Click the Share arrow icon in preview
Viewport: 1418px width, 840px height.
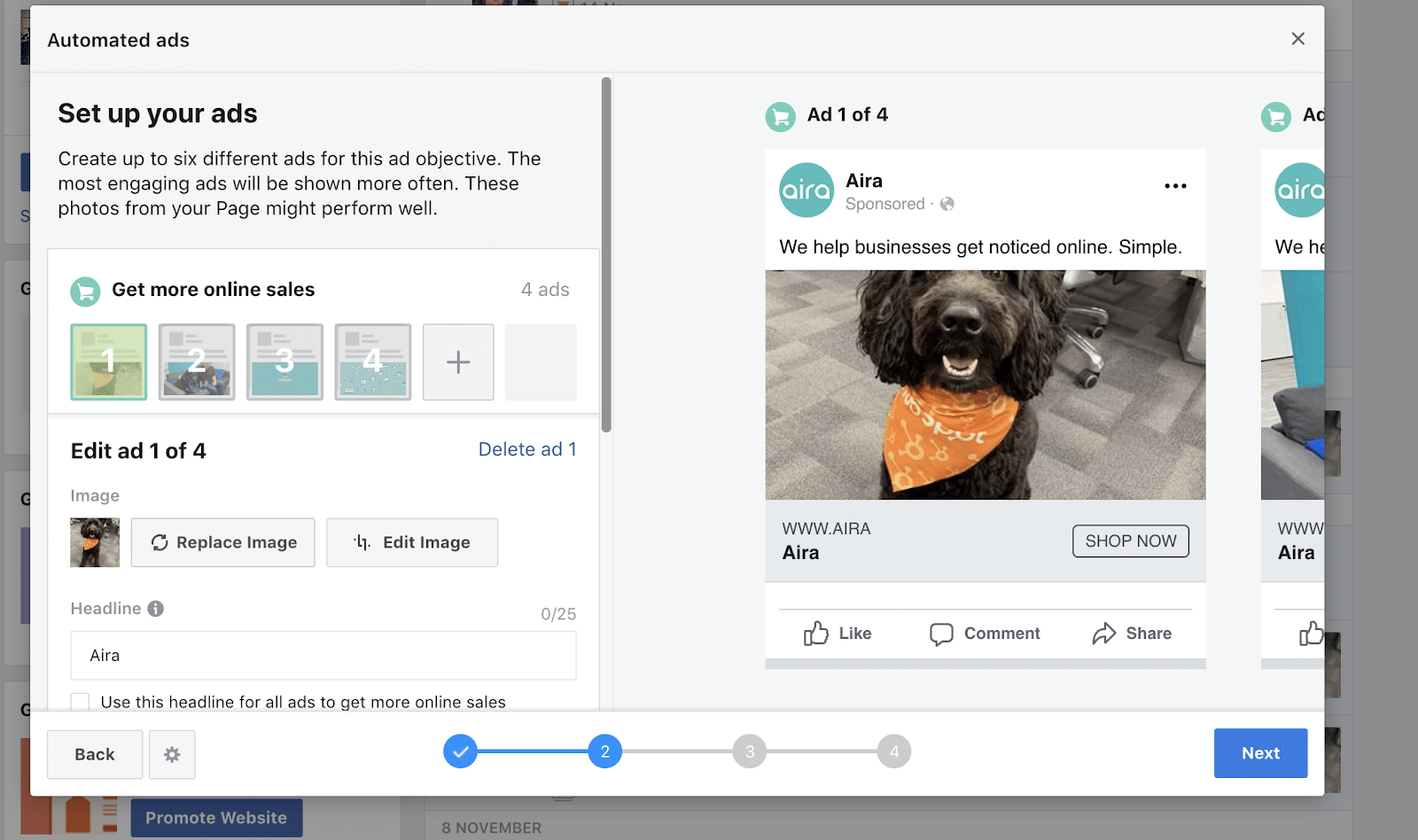point(1103,634)
